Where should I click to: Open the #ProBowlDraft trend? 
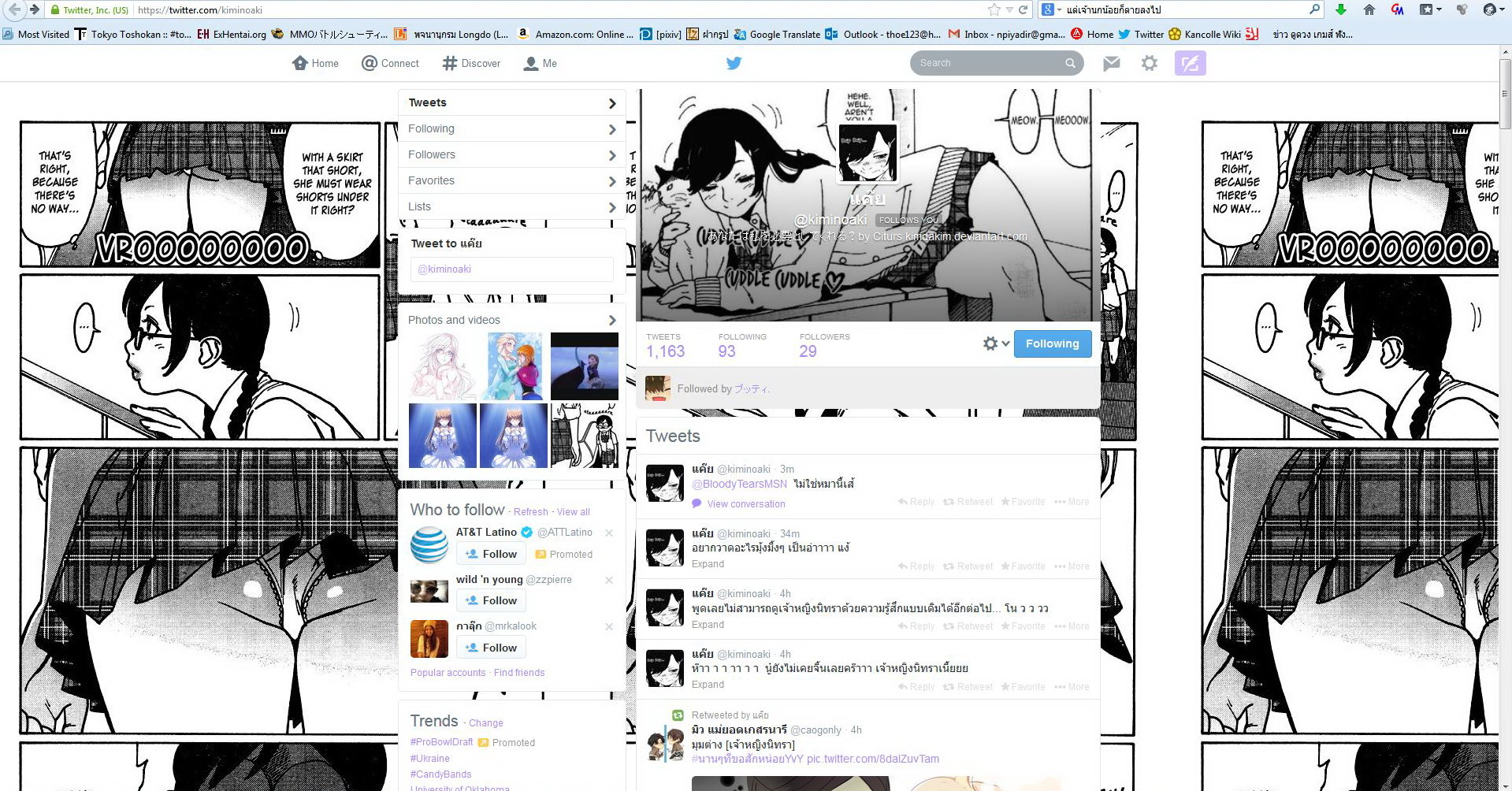click(441, 742)
